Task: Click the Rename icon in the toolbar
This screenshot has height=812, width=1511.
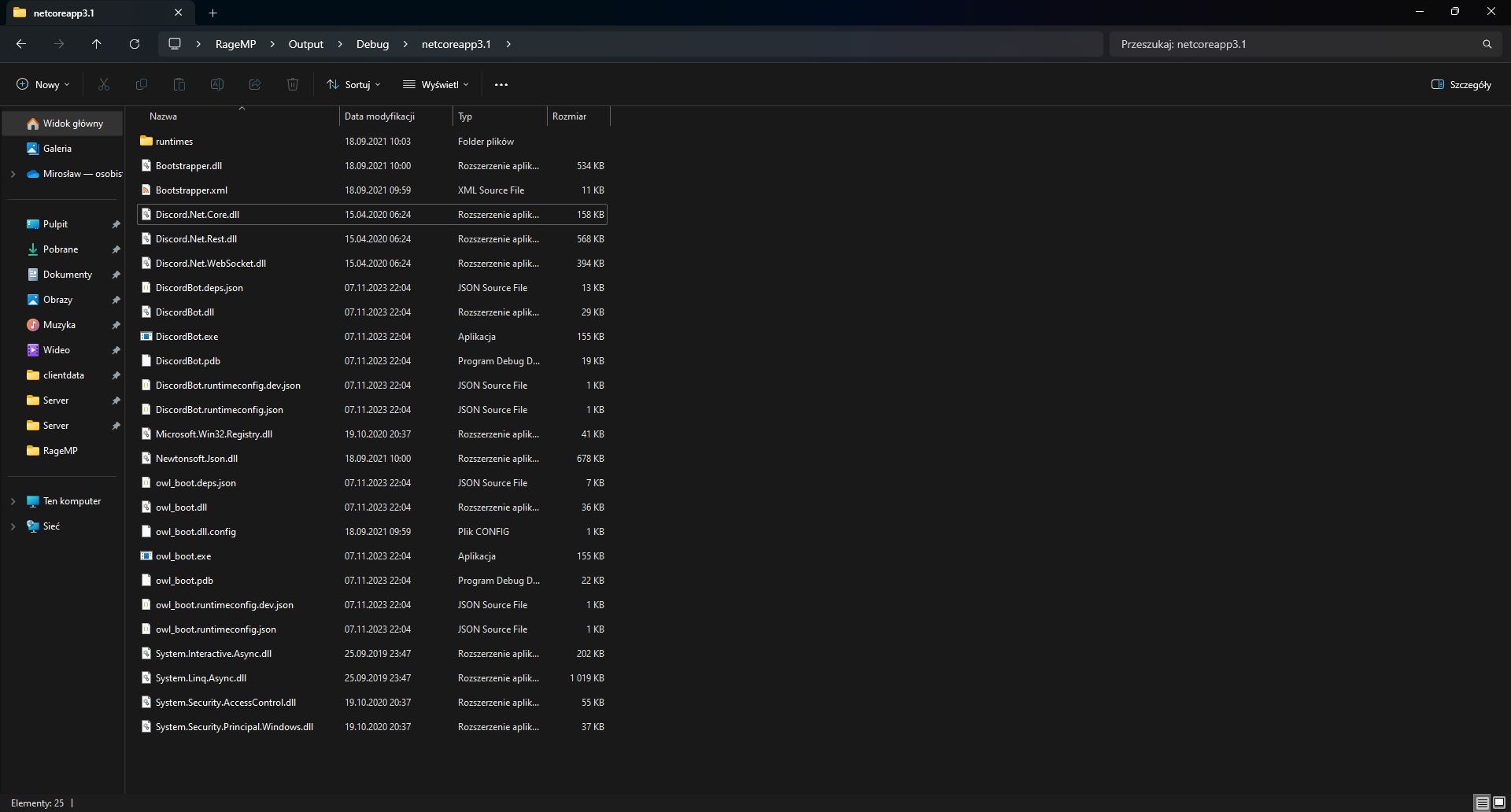Action: tap(216, 84)
